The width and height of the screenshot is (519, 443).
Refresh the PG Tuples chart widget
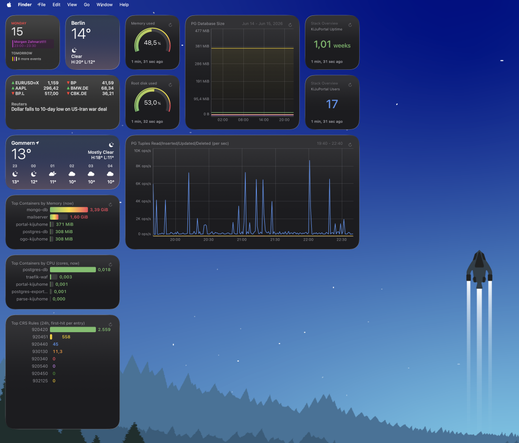pos(350,145)
